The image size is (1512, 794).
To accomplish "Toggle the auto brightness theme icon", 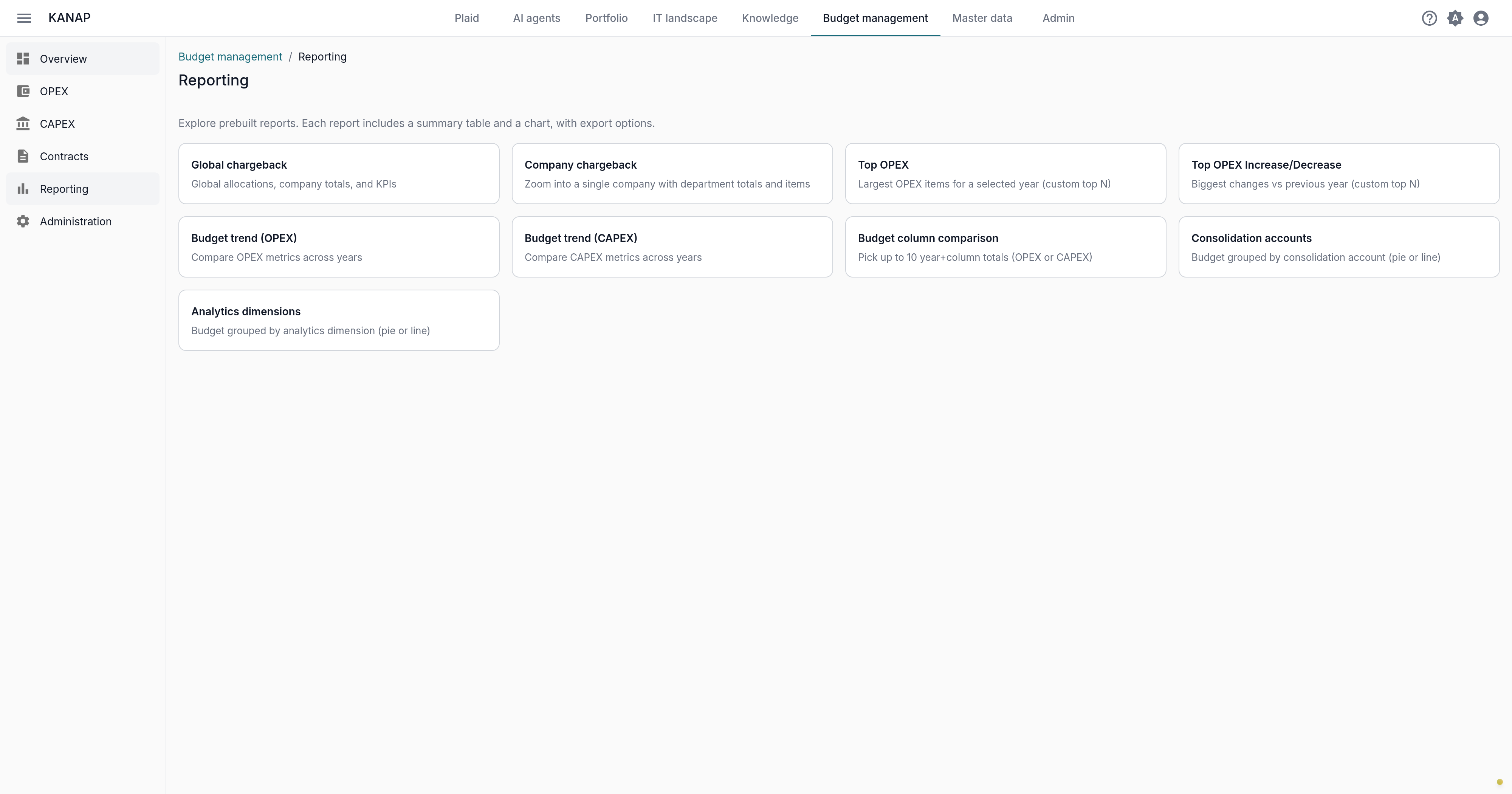I will 1455,18.
